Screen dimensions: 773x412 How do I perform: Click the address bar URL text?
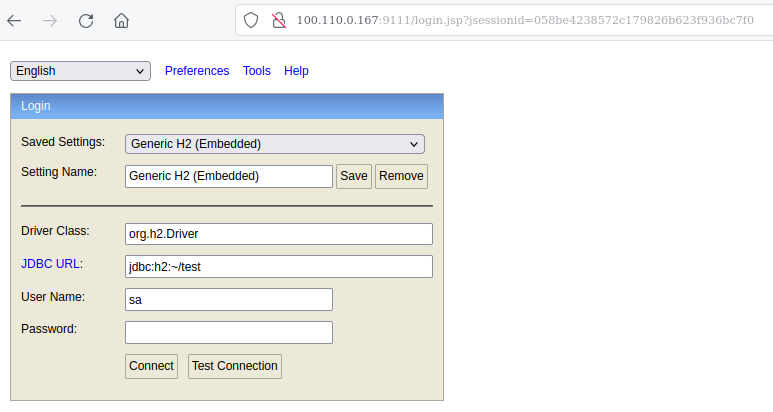(525, 20)
